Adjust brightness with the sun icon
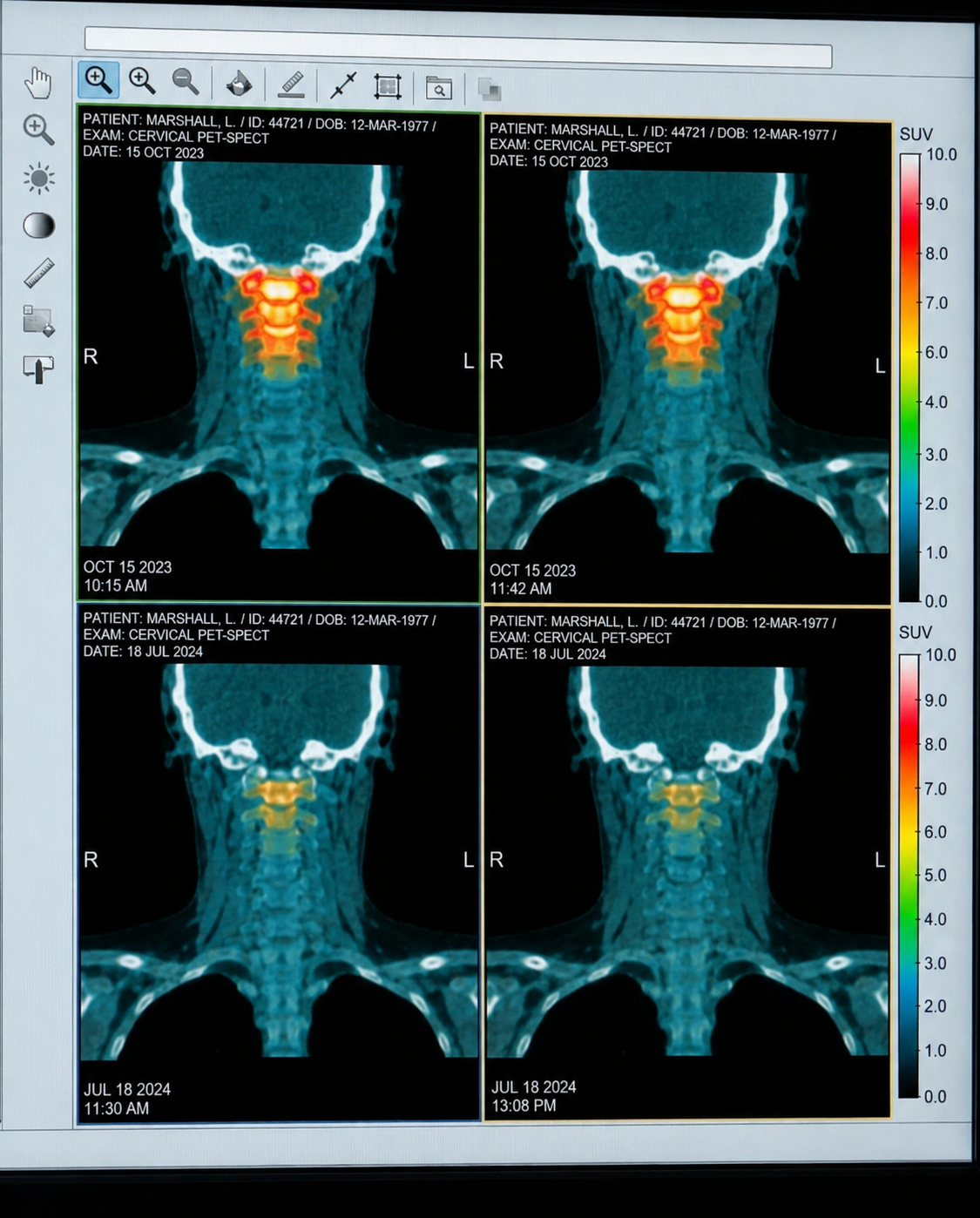 38,179
